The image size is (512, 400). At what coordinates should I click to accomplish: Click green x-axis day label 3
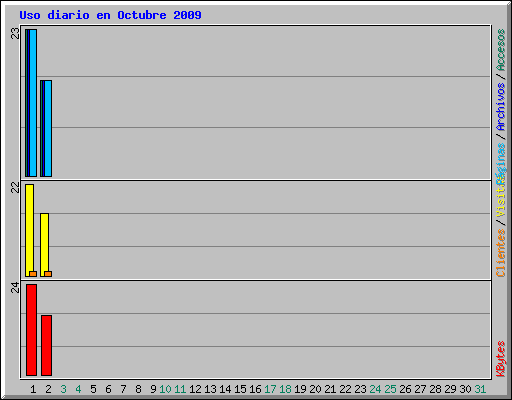click(63, 389)
